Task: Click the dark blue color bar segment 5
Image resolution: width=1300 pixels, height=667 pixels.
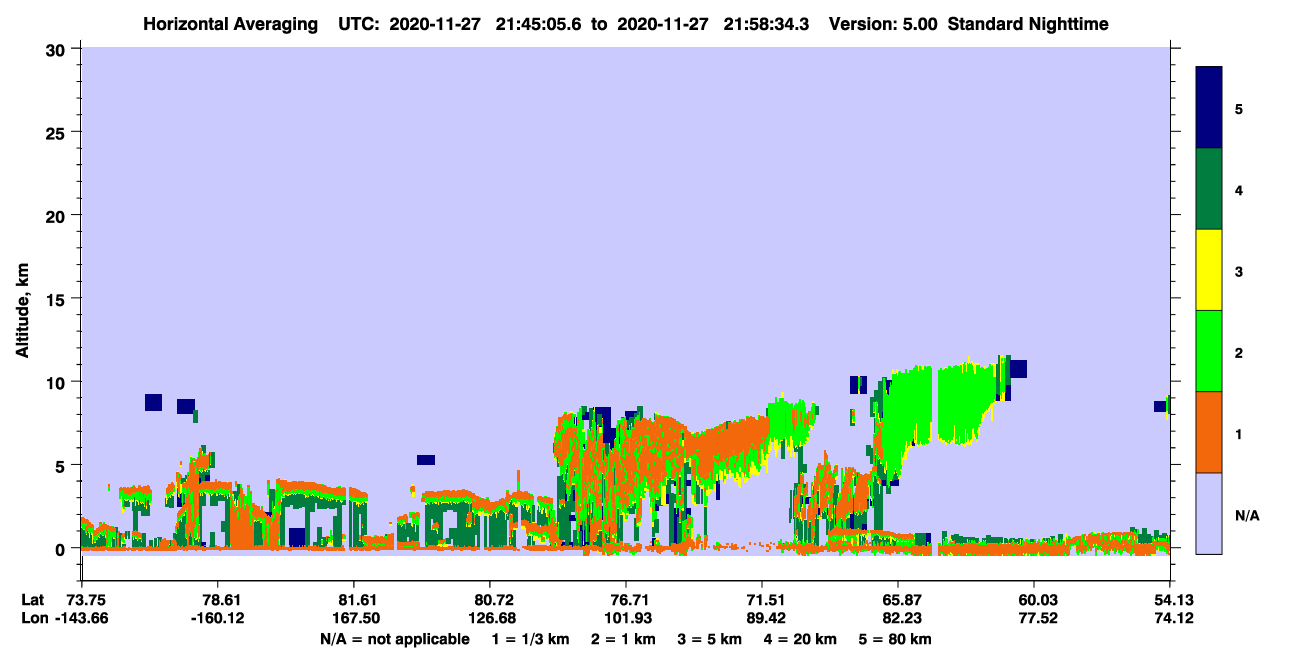Action: click(x=1209, y=108)
